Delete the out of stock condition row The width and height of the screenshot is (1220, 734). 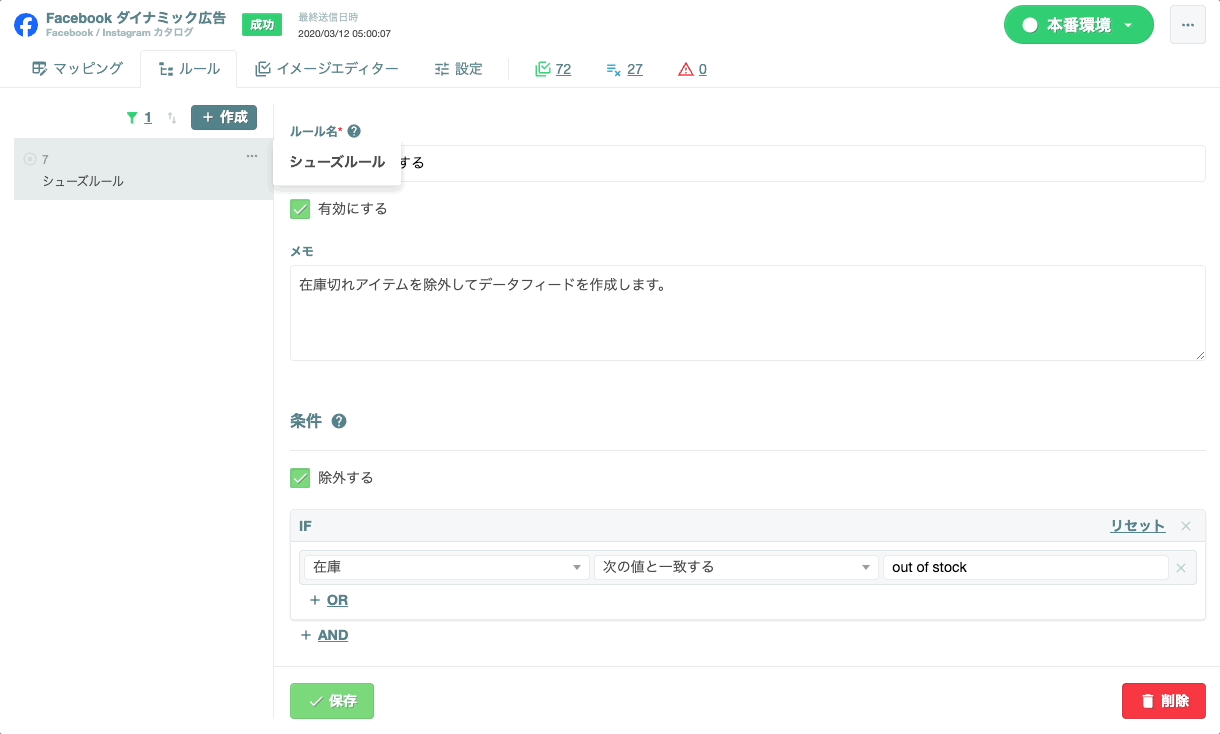(x=1181, y=568)
